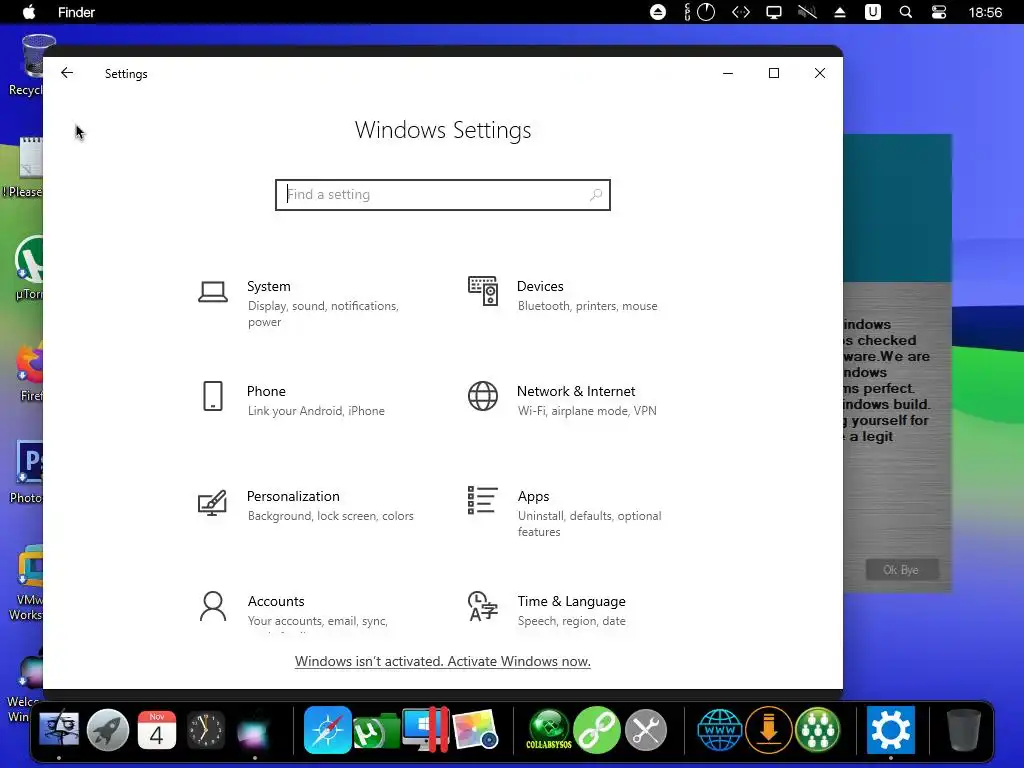Click the 18:56 clock in menu bar
Image resolution: width=1024 pixels, height=768 pixels.
[x=985, y=12]
